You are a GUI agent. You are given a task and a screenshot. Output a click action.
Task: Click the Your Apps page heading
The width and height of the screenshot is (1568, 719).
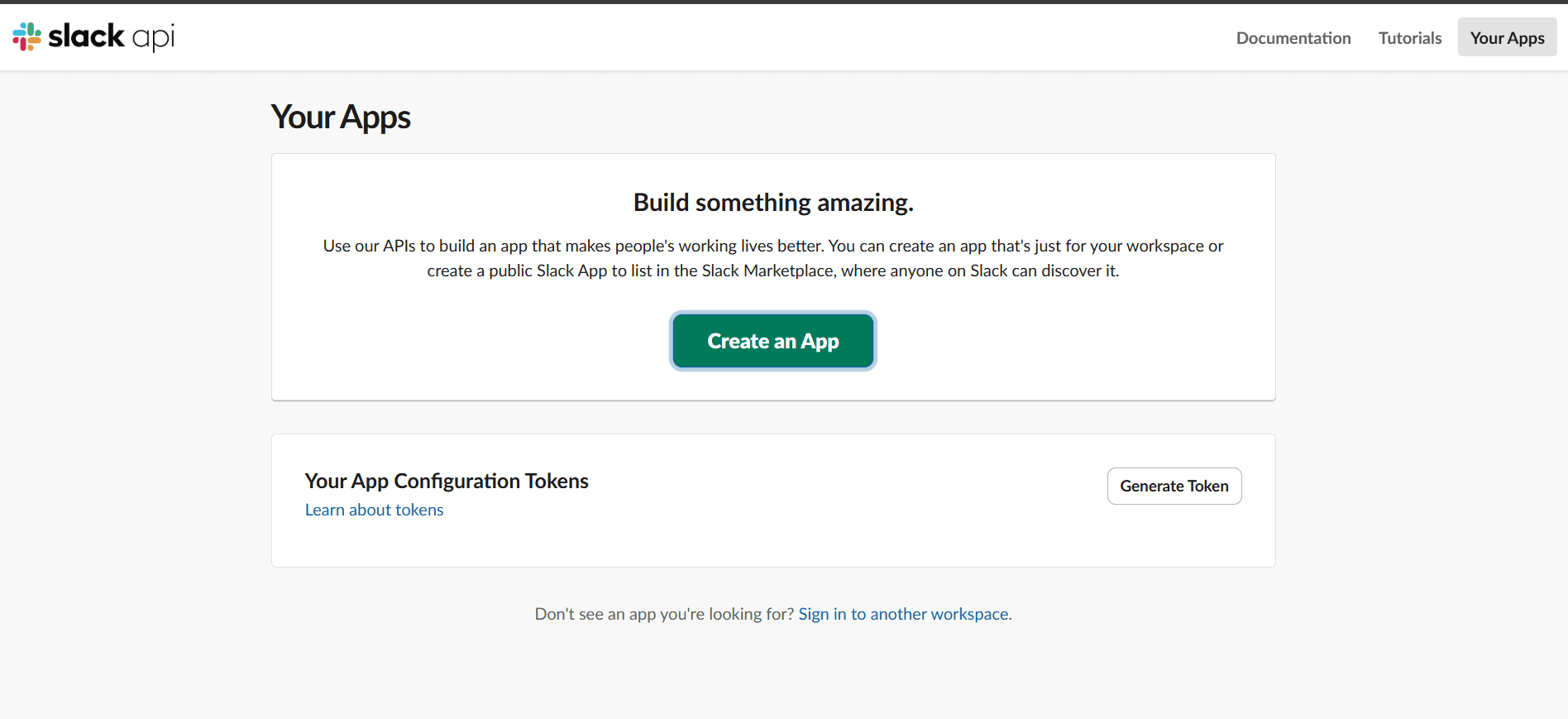[341, 117]
